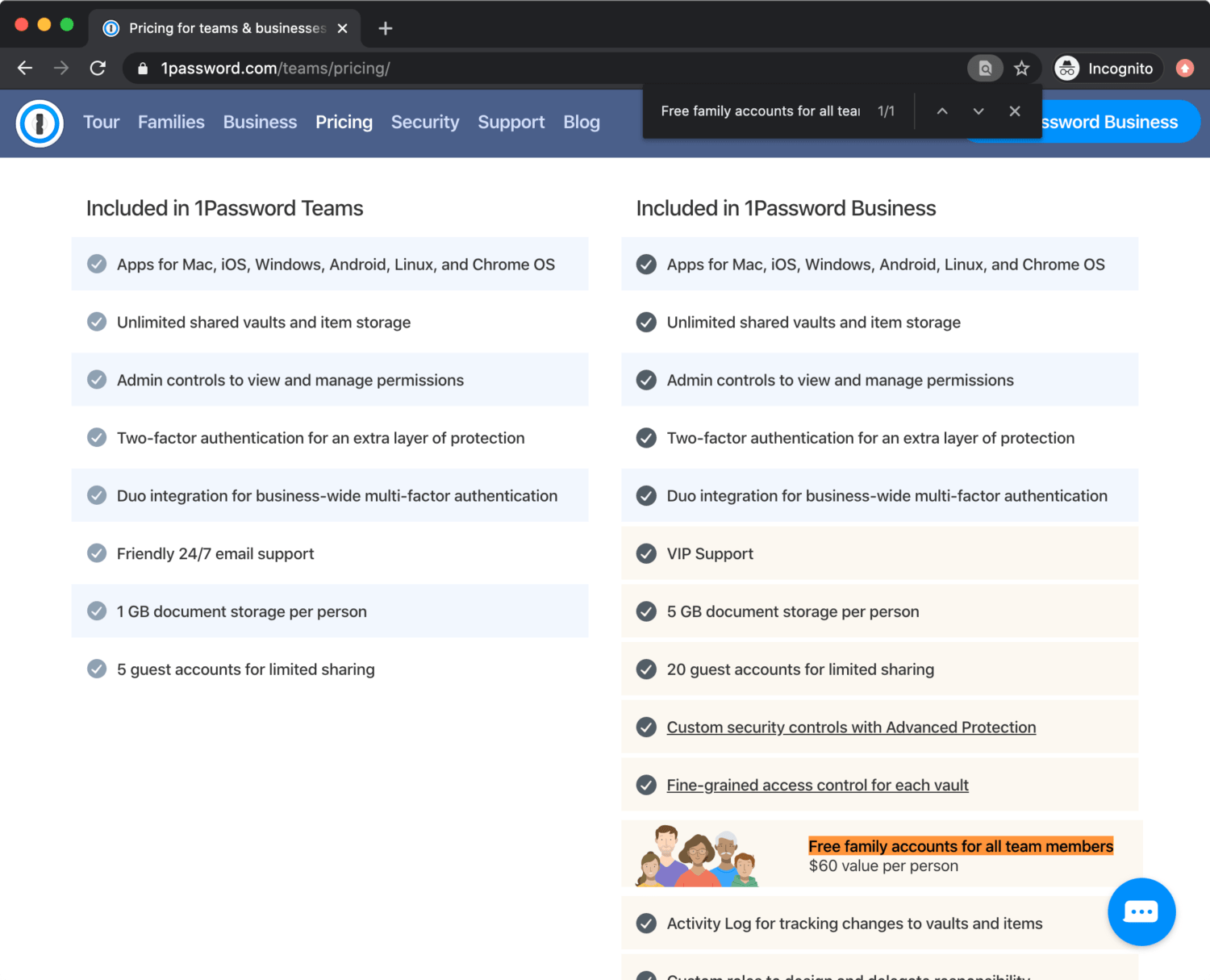Open the live chat bubble
The image size is (1210, 980).
(1141, 911)
